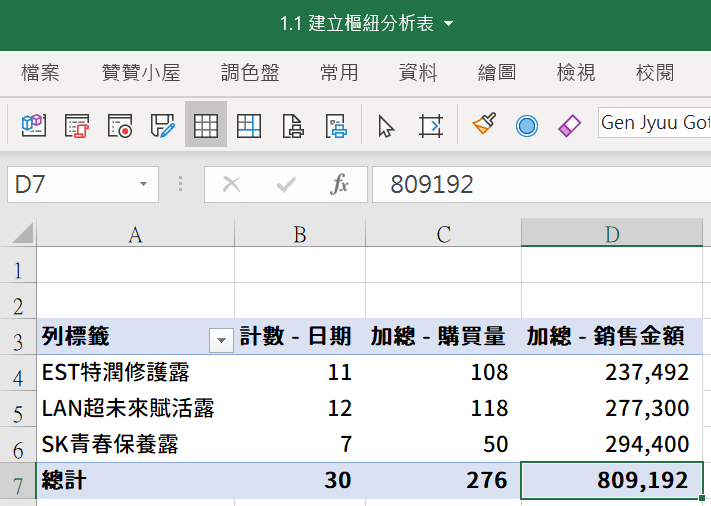Click the purple eraser icon
Viewport: 711px width, 506px height.
coord(570,126)
